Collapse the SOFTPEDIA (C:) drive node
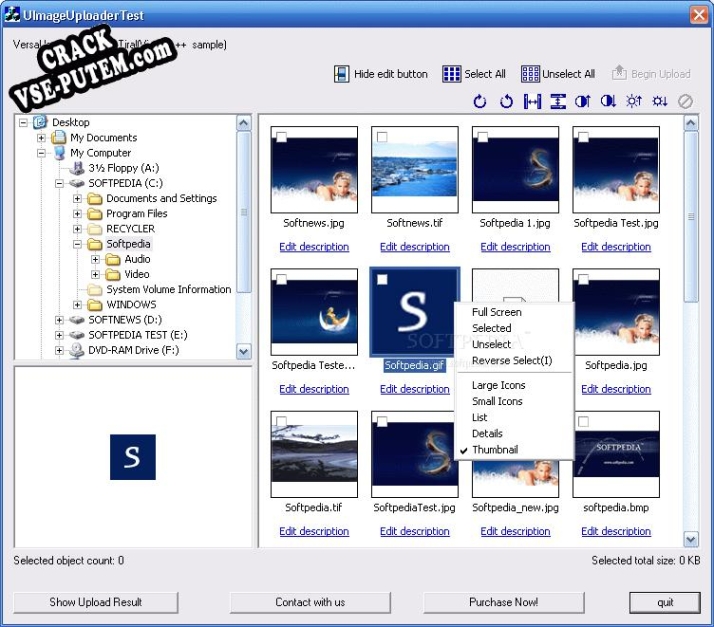The image size is (714, 627). (59, 184)
